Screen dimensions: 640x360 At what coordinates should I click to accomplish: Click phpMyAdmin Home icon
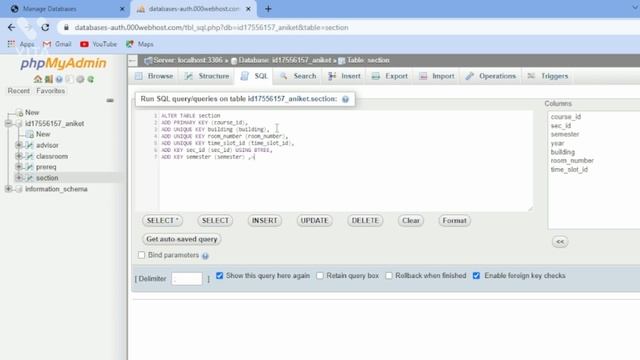click(x=38, y=79)
